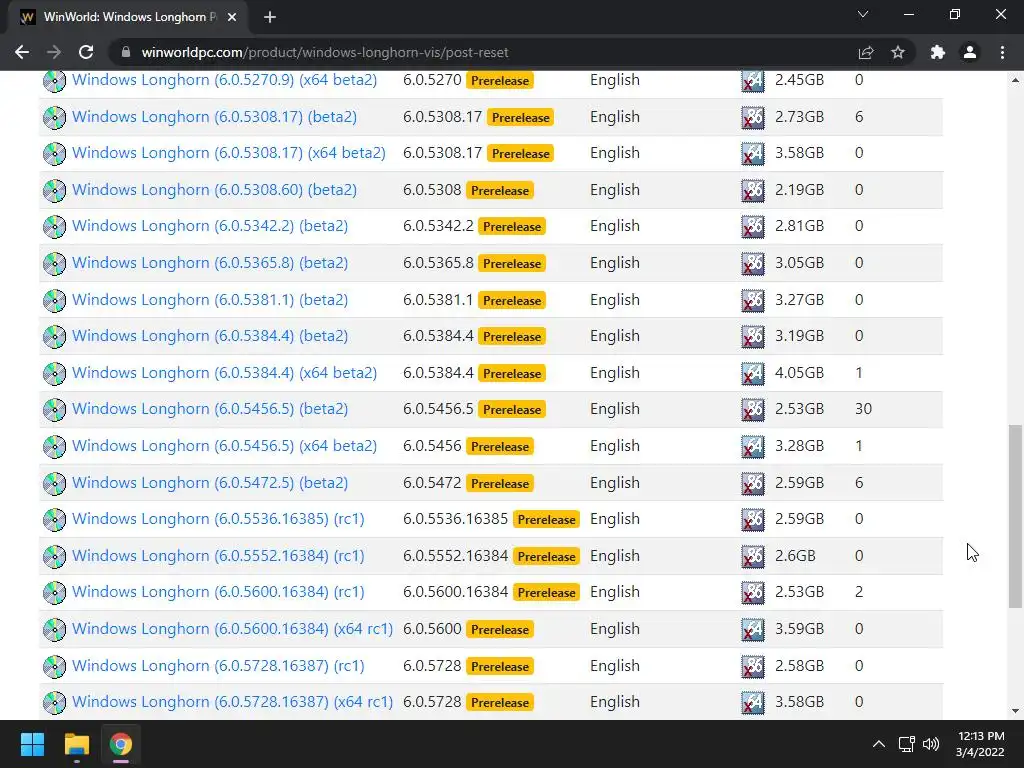Open Windows Longhorn (6.0.5384.4) (x64 beta2) link
The image size is (1024, 768).
(x=225, y=373)
